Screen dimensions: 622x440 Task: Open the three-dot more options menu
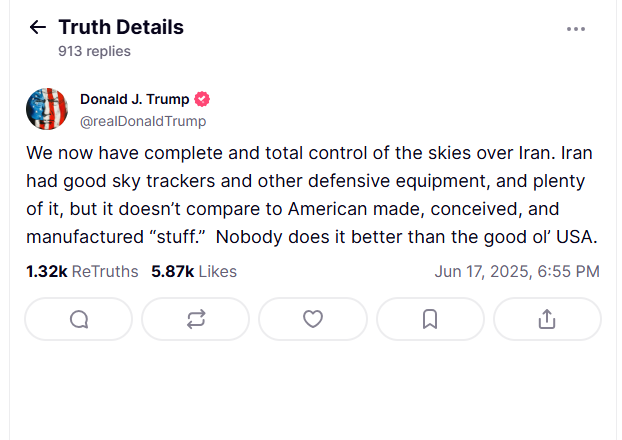pyautogui.click(x=576, y=29)
